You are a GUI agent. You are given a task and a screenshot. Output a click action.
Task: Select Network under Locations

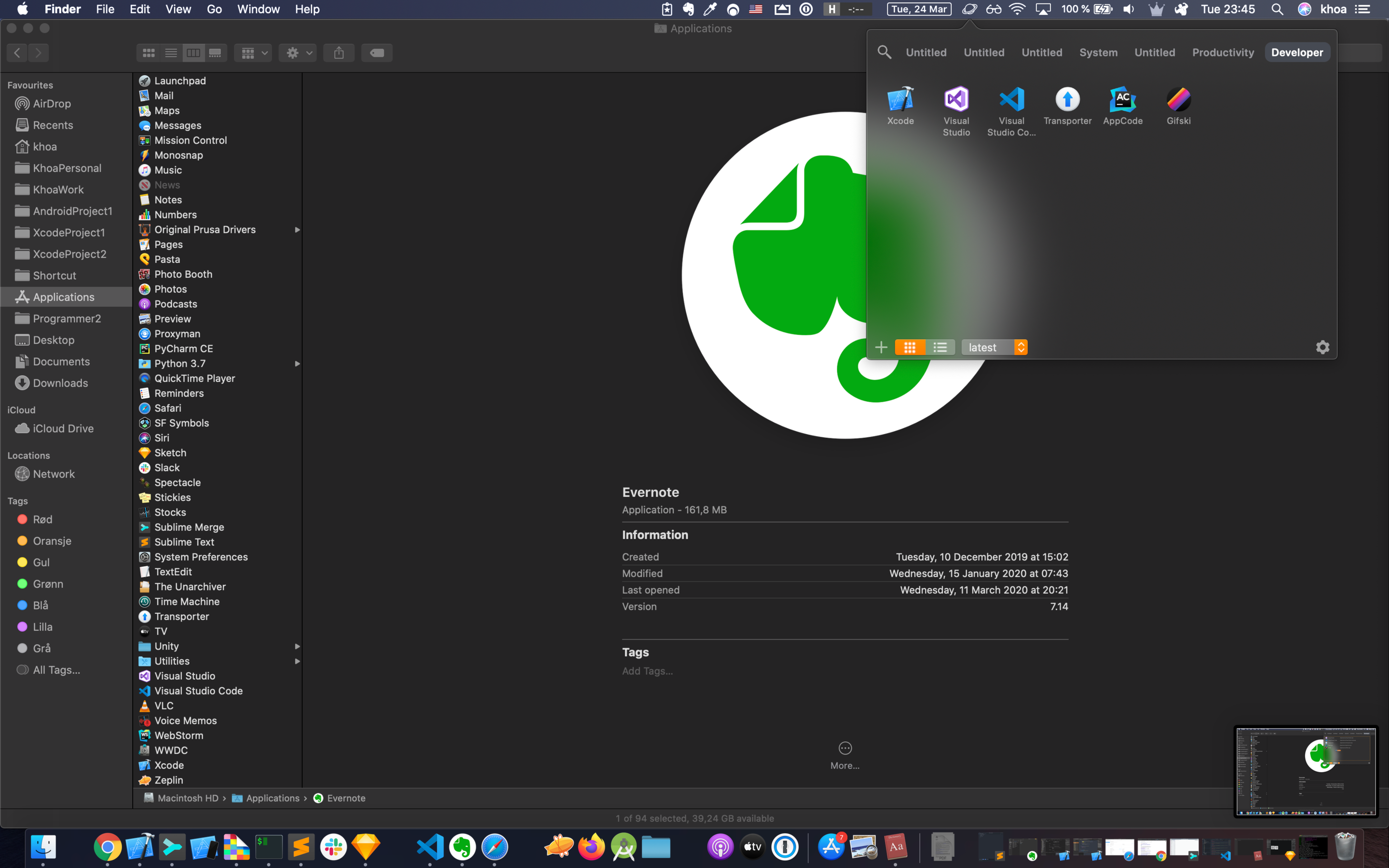pos(66,474)
